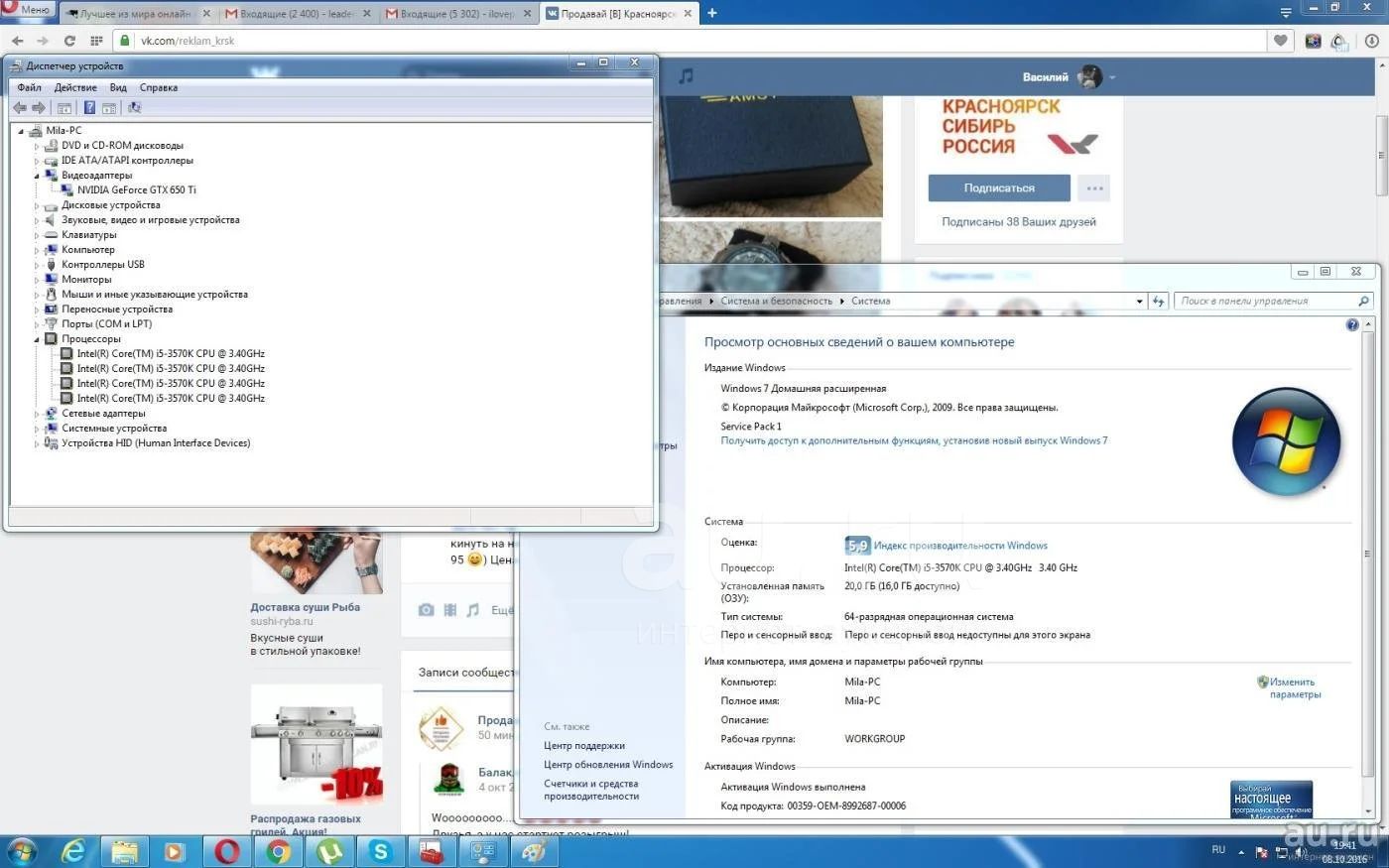The image size is (1389, 868).
Task: Open Paint palette icon in taskbar
Action: (534, 851)
